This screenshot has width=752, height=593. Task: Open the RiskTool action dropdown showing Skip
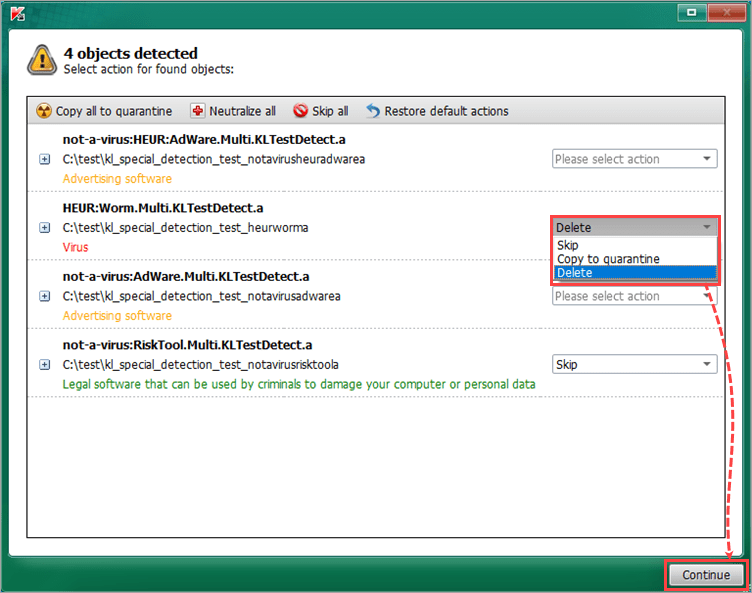[x=634, y=365]
